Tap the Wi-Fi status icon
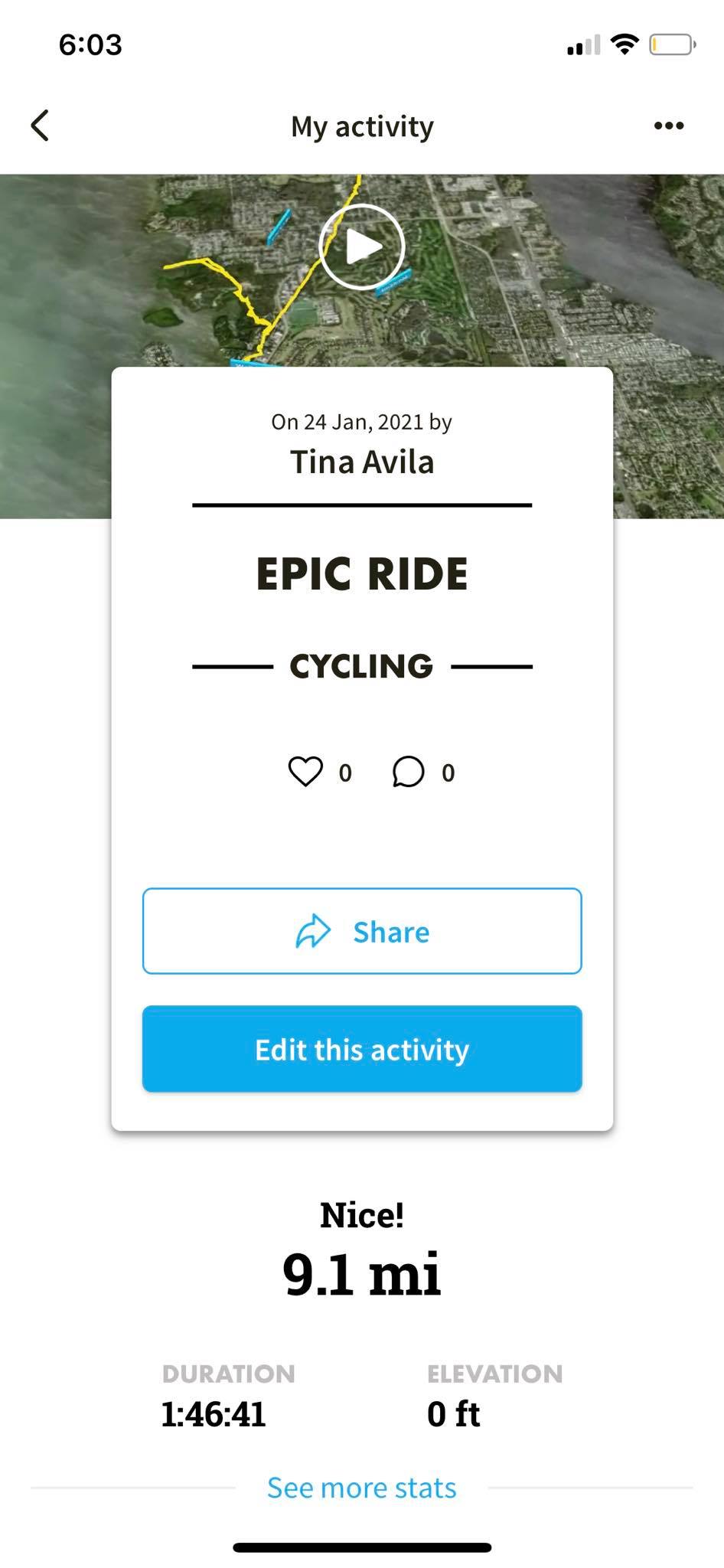This screenshot has width=724, height=1568. (625, 45)
